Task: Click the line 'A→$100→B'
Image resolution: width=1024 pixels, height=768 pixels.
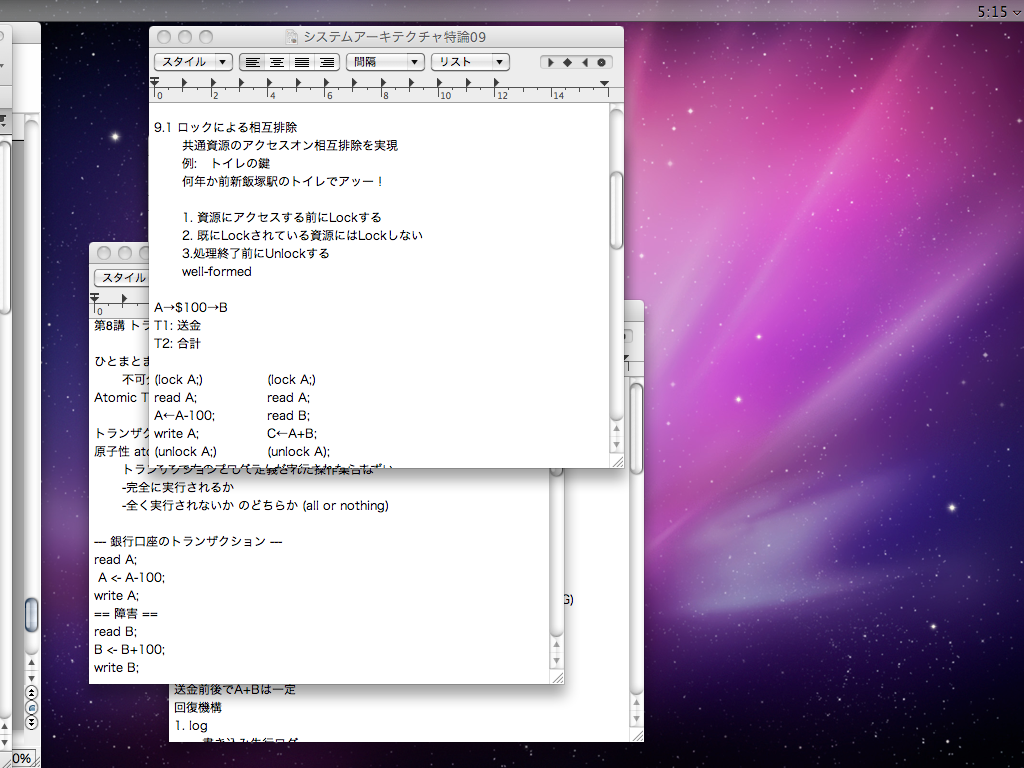Action: pos(191,308)
